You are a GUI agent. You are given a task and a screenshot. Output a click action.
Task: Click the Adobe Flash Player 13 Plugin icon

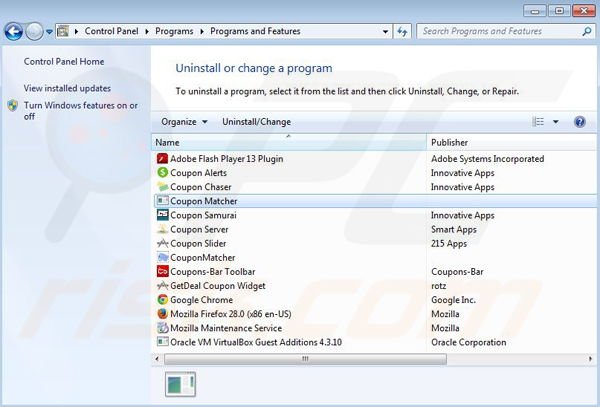click(163, 158)
